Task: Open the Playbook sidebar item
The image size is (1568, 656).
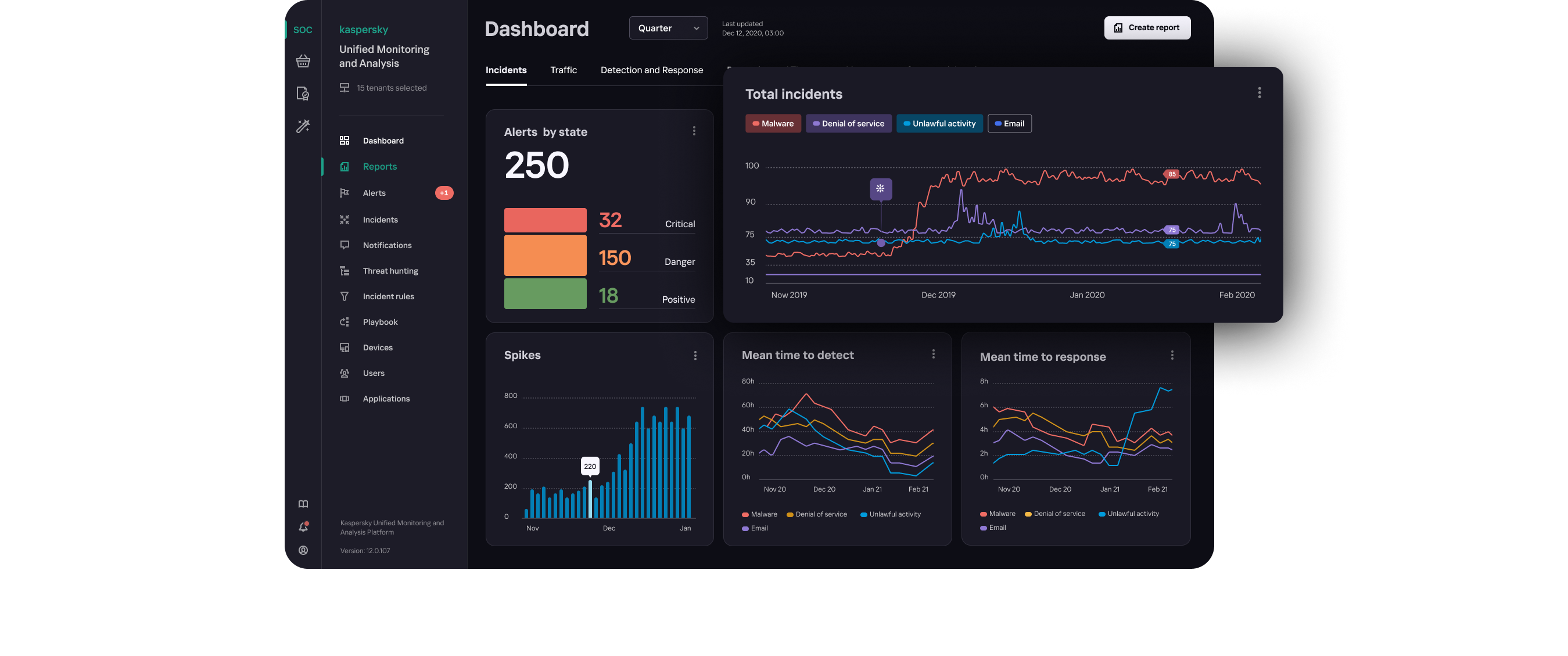Action: click(x=380, y=322)
